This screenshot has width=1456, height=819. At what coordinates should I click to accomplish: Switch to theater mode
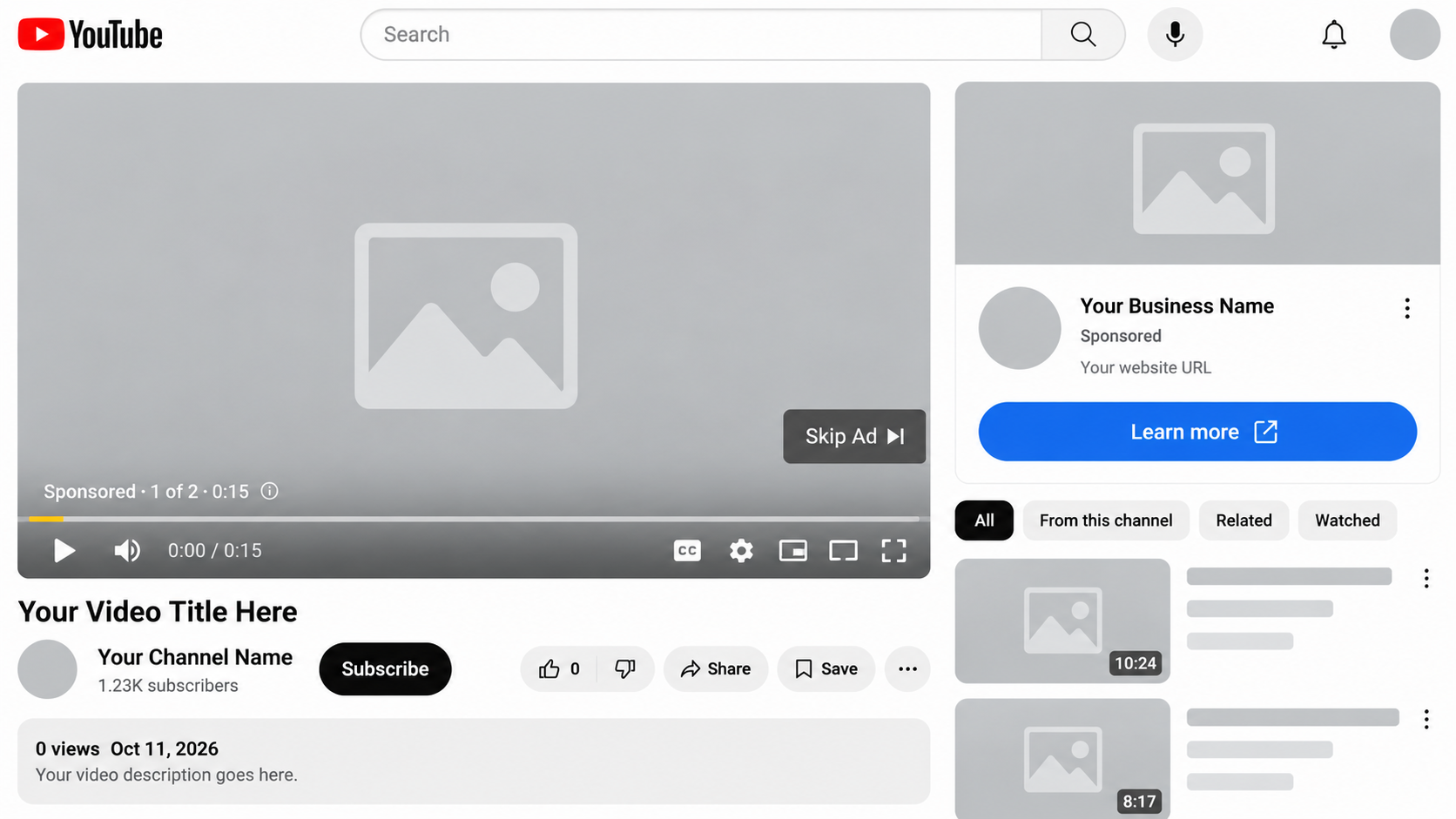[x=843, y=550]
